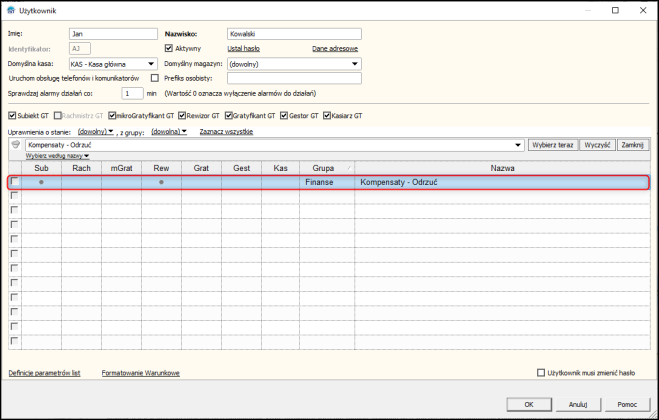Click the Prefiks osobisty input field
This screenshot has width=659, height=420.
[294, 78]
